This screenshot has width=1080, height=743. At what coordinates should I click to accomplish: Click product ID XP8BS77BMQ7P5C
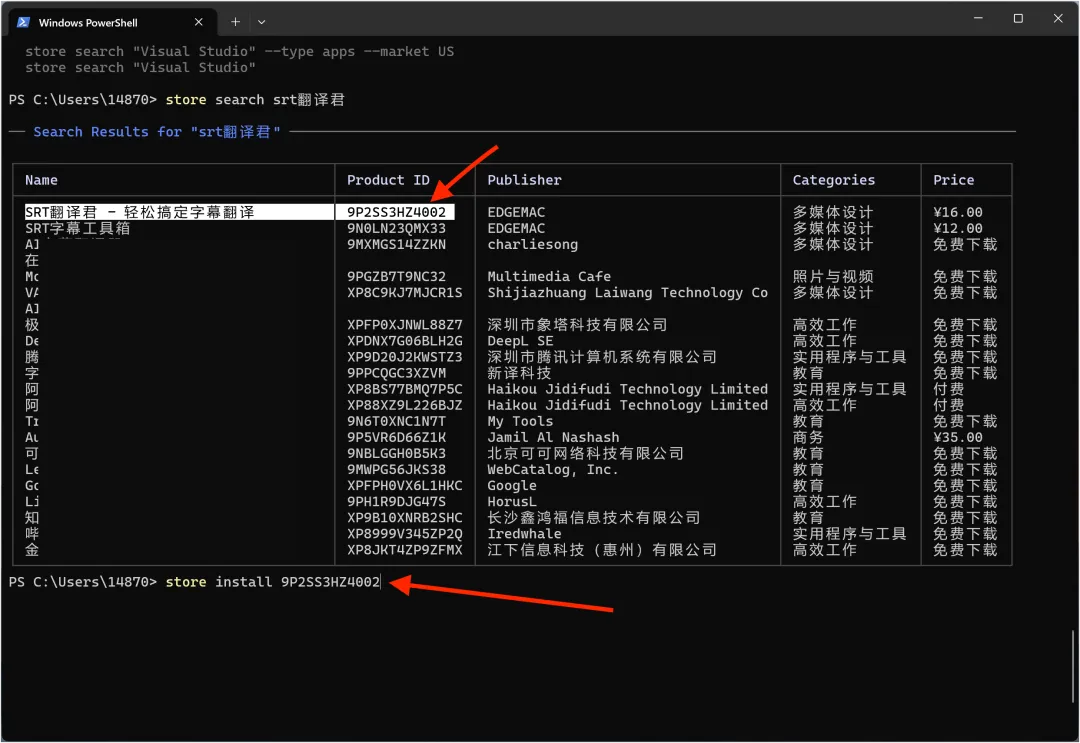[404, 389]
